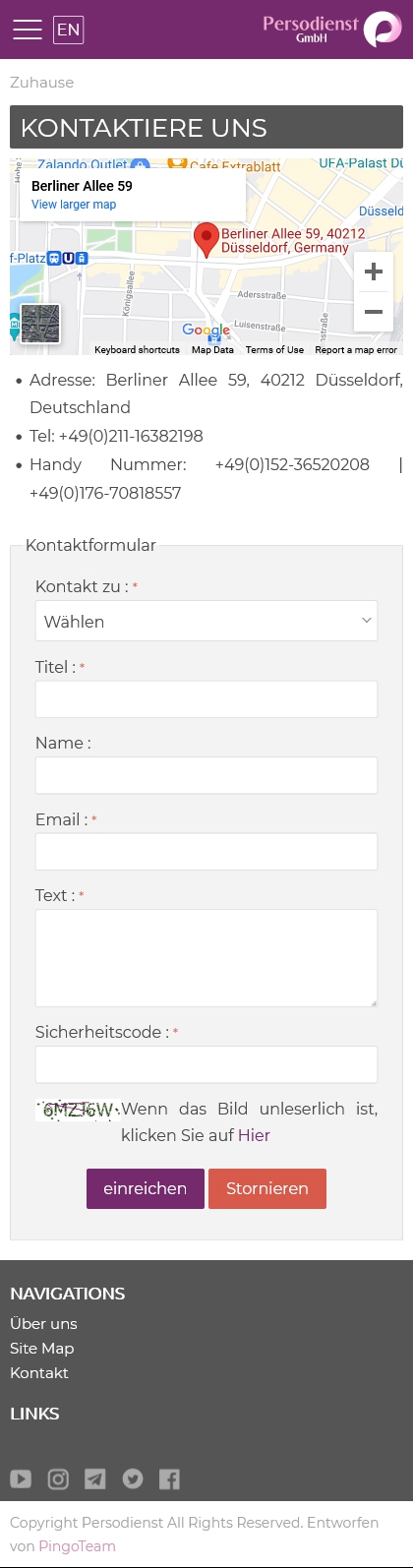Click the einreichen submit button
This screenshot has width=413, height=1568.
pyautogui.click(x=146, y=1188)
